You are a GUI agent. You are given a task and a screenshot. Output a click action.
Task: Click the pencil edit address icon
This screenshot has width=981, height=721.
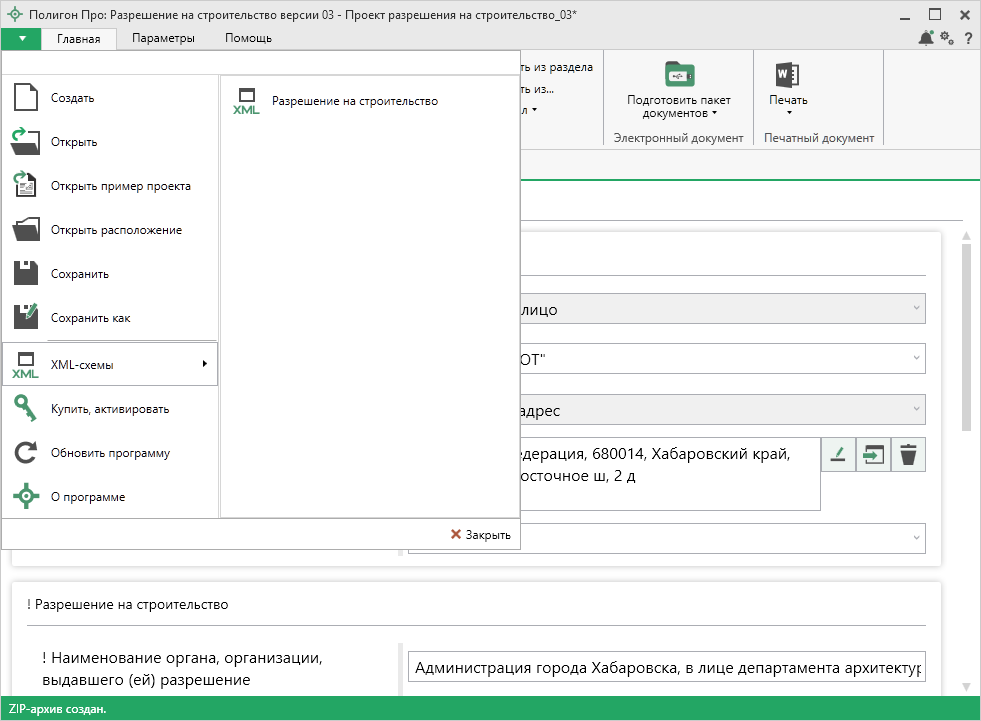pyautogui.click(x=838, y=455)
